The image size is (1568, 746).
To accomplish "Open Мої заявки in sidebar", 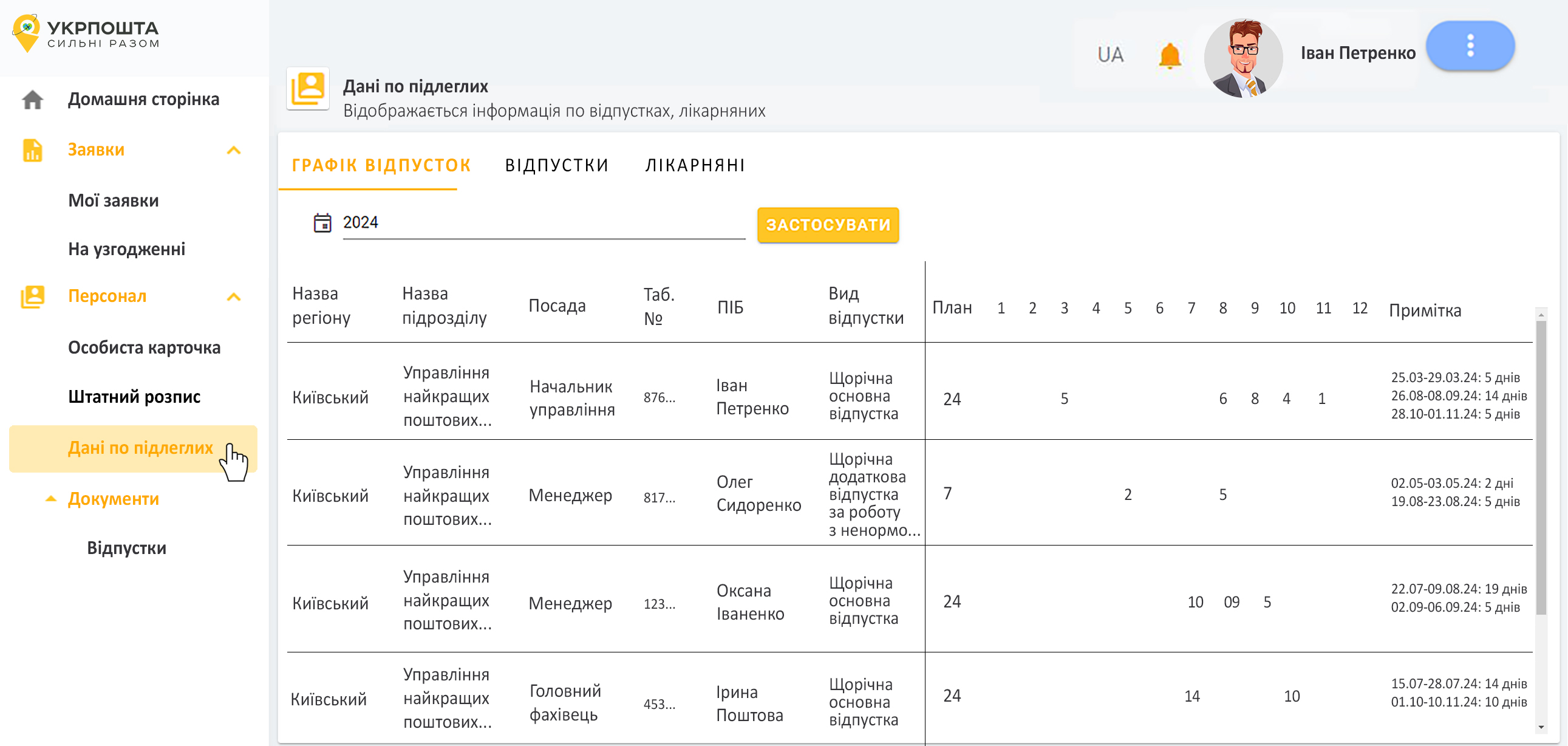I will [113, 200].
